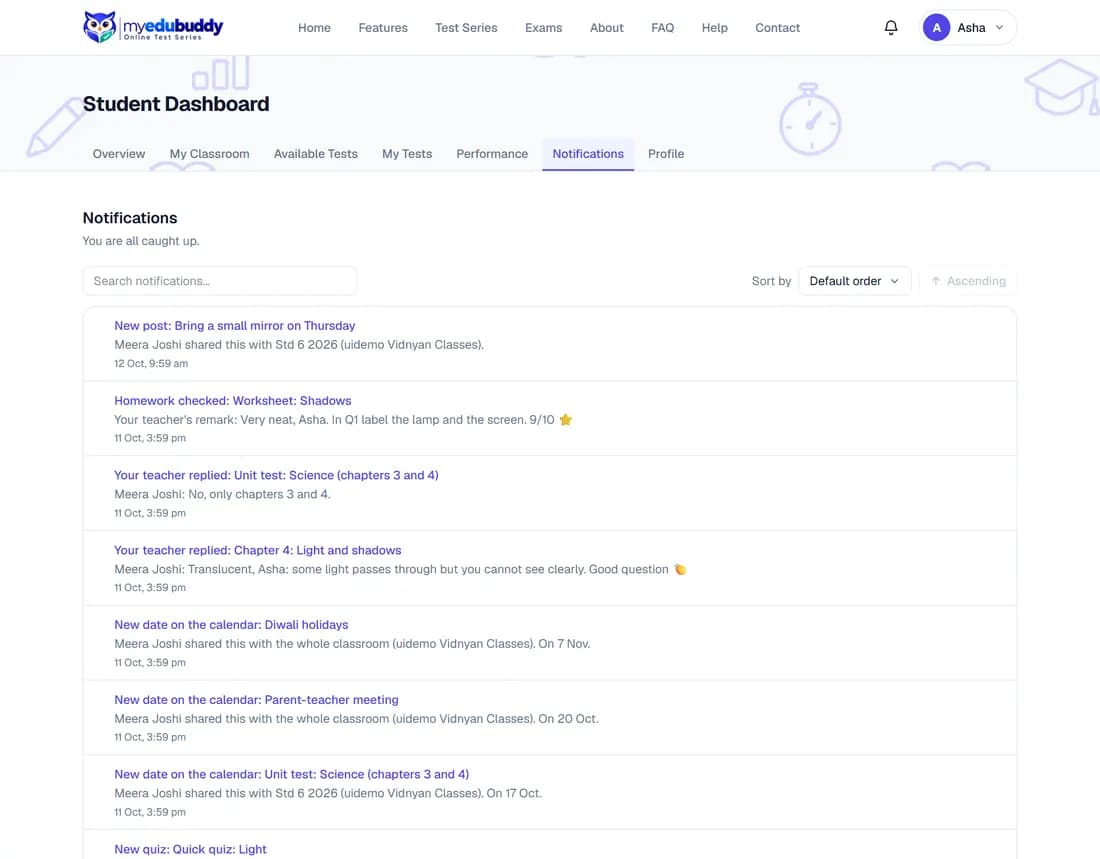The image size is (1100, 859).
Task: Open 'Your teacher replied: Unit test: Science' notification
Action: click(276, 475)
